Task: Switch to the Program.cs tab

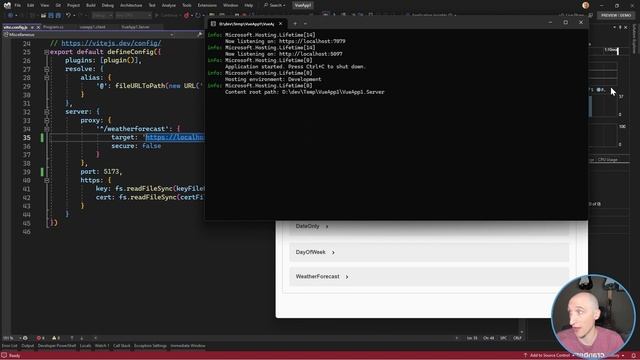Action: 53,27
